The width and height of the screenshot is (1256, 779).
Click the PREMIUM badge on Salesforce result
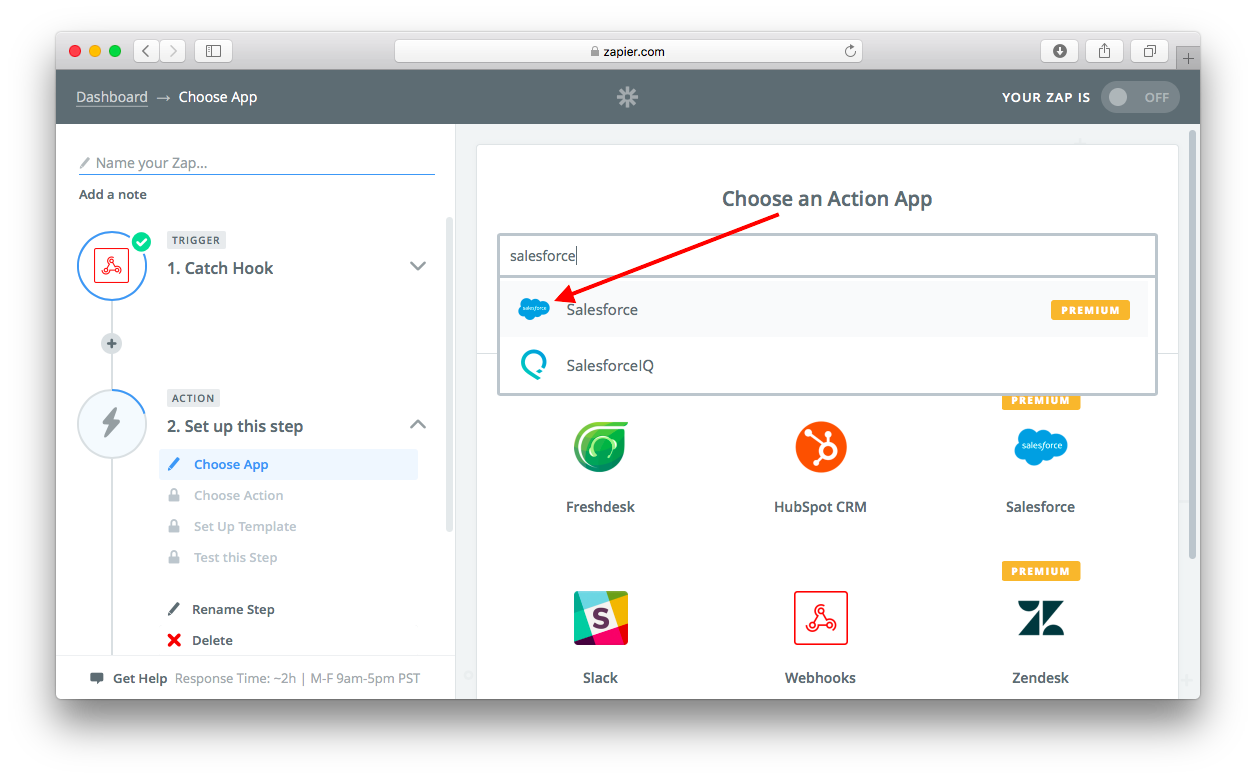point(1090,310)
